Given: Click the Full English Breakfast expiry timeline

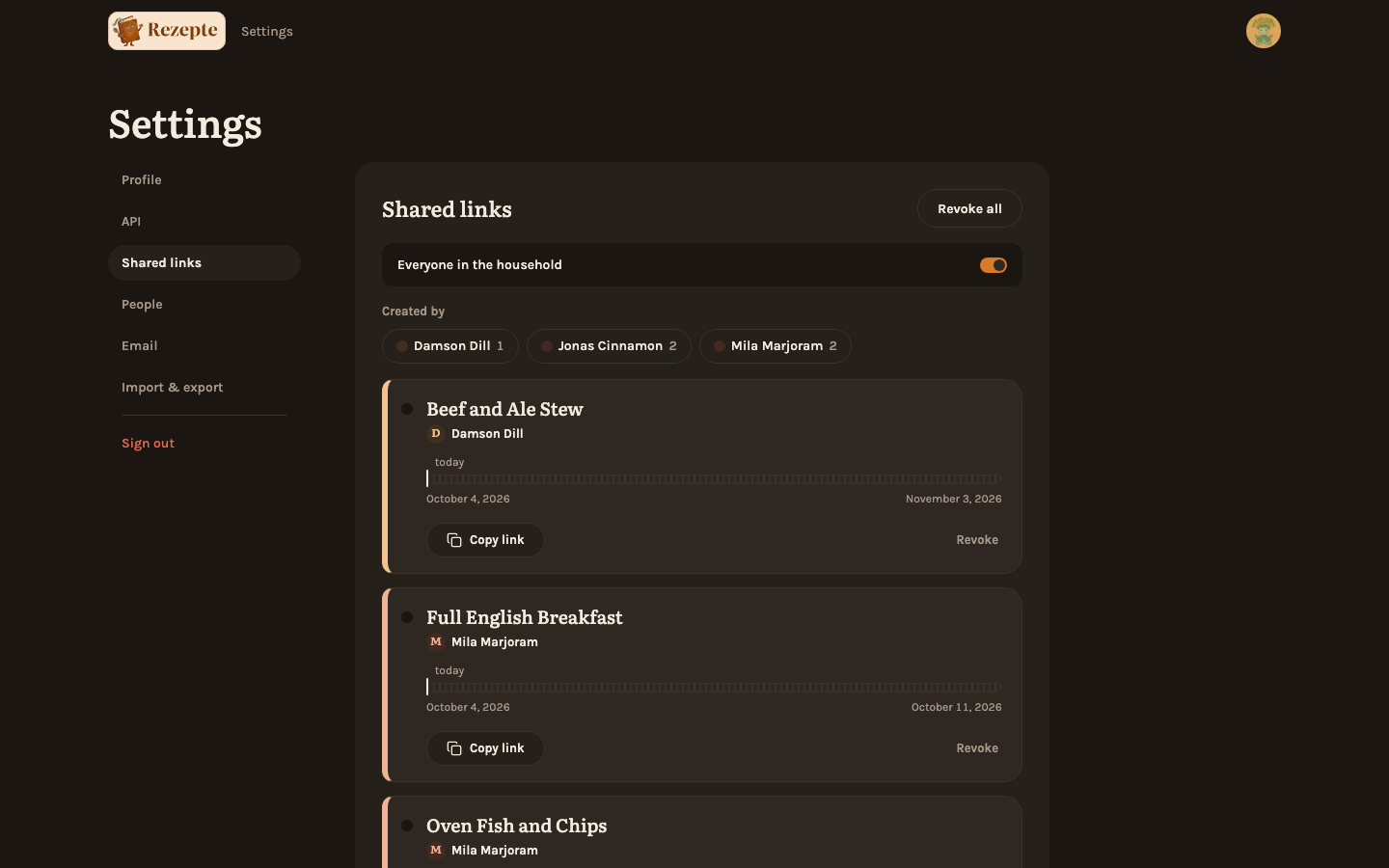Looking at the screenshot, I should 714,688.
